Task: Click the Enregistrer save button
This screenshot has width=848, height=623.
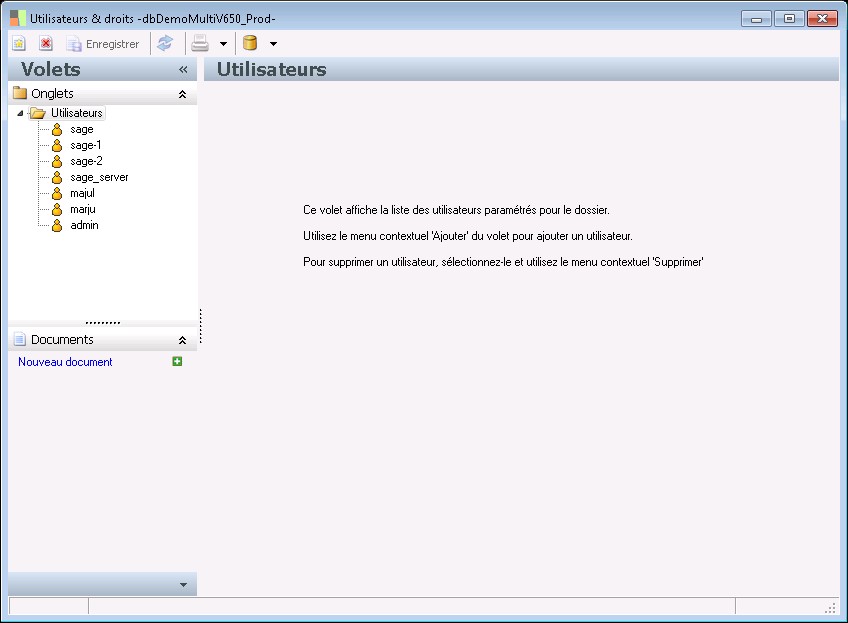Action: tap(102, 44)
